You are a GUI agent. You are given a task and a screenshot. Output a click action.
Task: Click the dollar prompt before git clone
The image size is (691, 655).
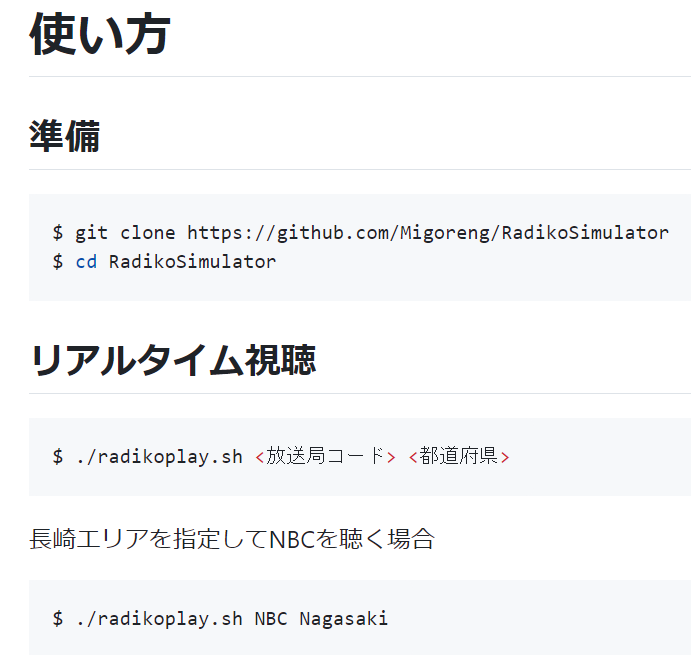[58, 233]
